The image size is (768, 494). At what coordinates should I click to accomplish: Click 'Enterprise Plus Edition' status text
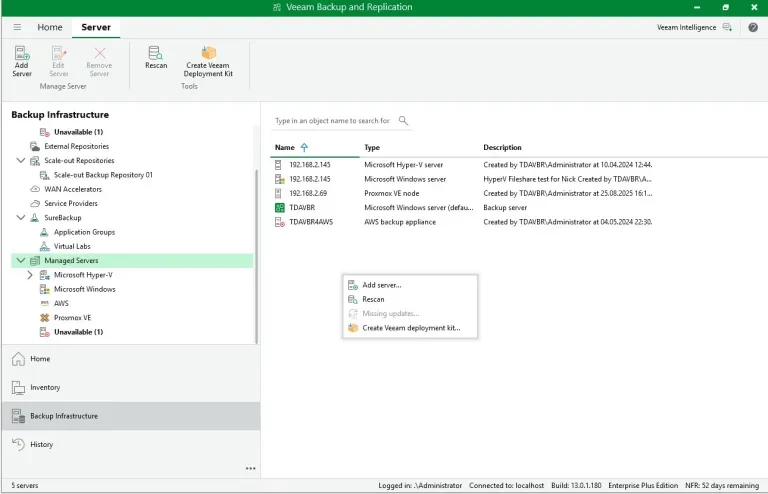(643, 485)
